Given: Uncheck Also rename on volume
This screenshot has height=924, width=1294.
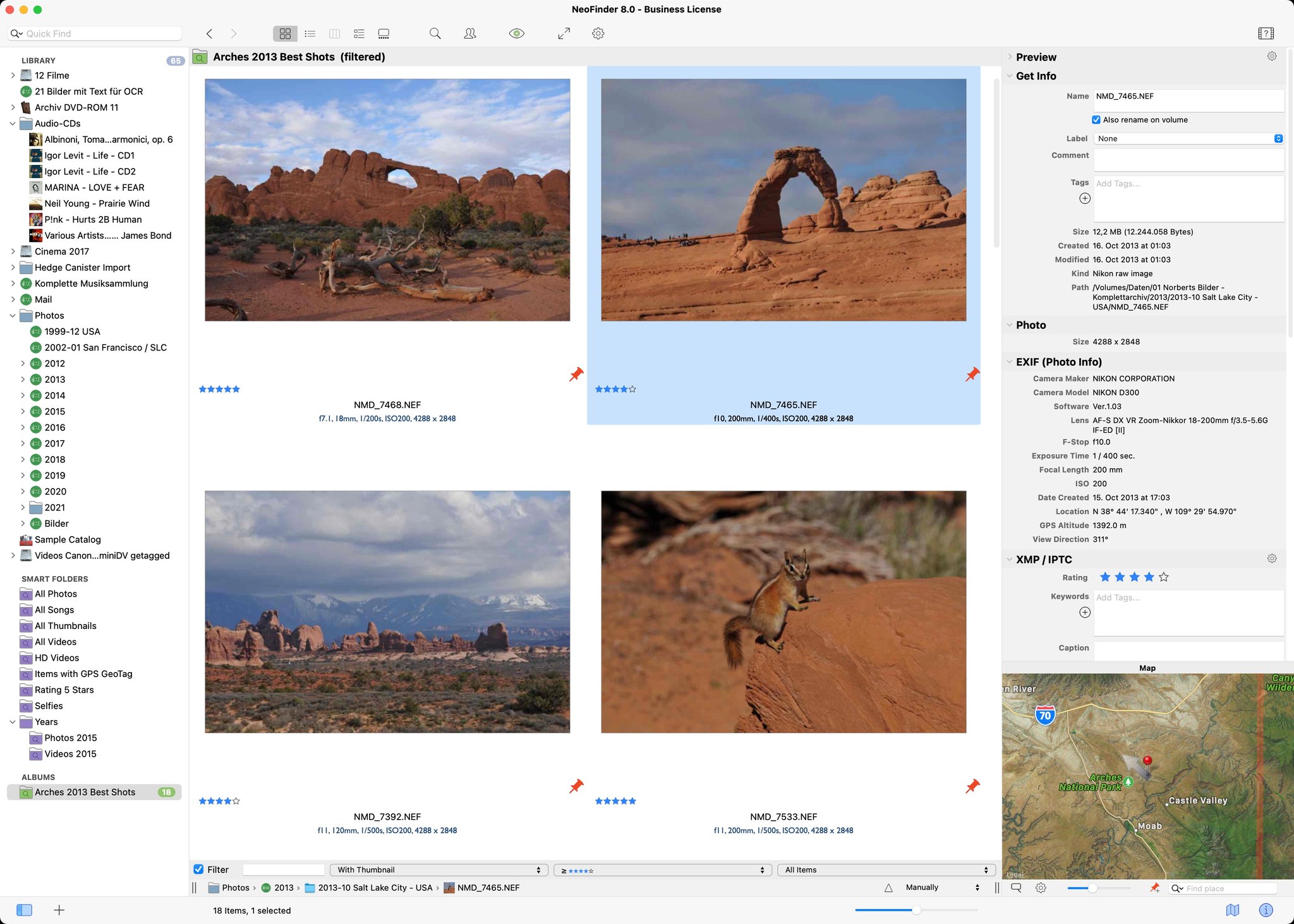Looking at the screenshot, I should point(1096,120).
